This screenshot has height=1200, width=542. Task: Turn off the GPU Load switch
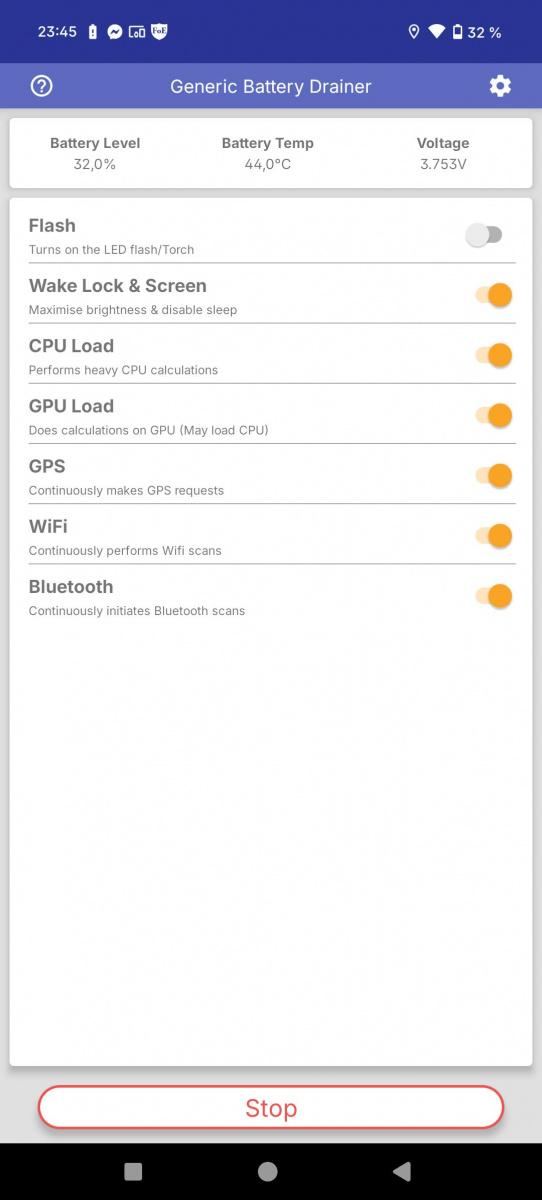(493, 415)
